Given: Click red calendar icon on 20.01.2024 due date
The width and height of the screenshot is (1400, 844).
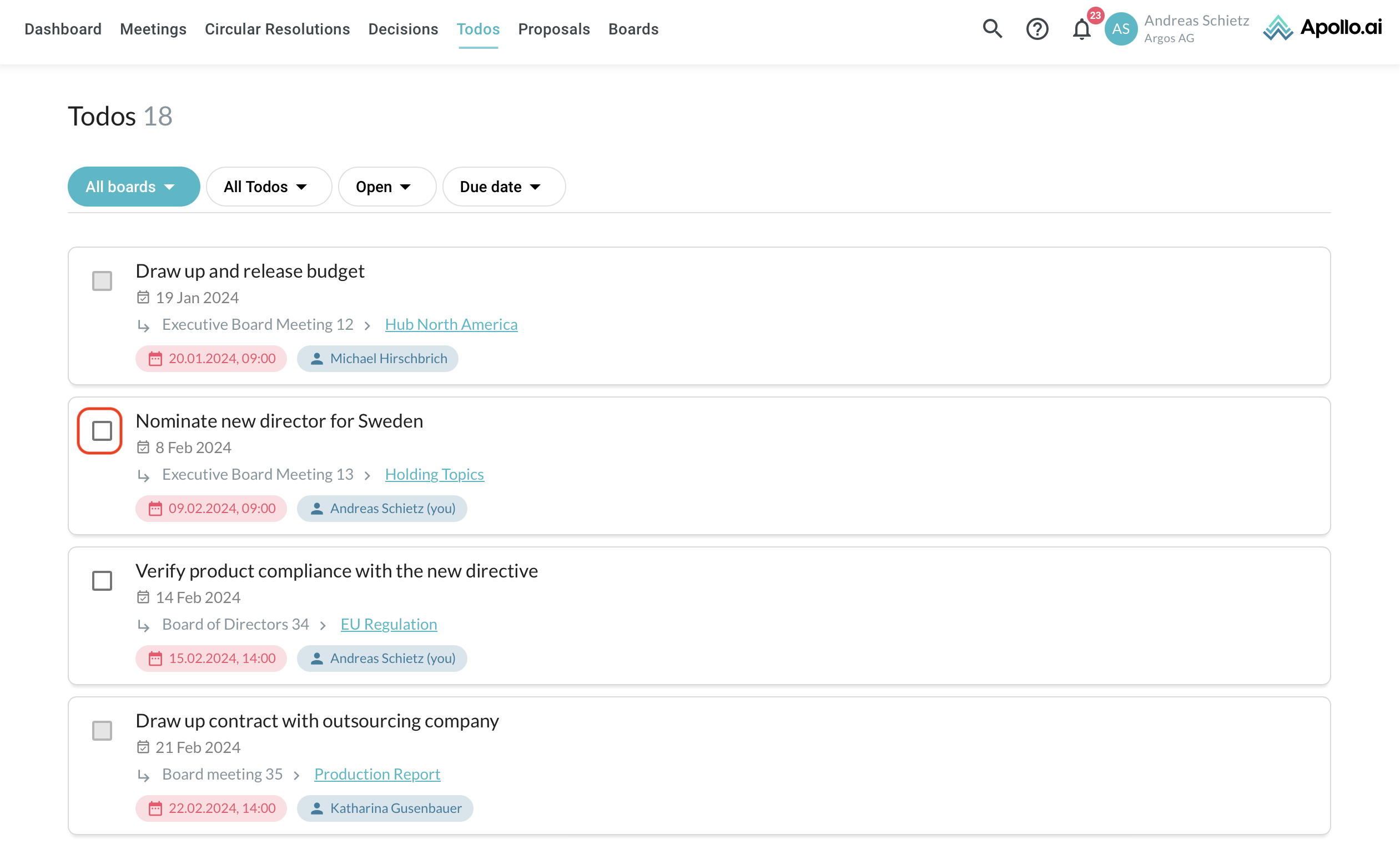Looking at the screenshot, I should tap(155, 359).
